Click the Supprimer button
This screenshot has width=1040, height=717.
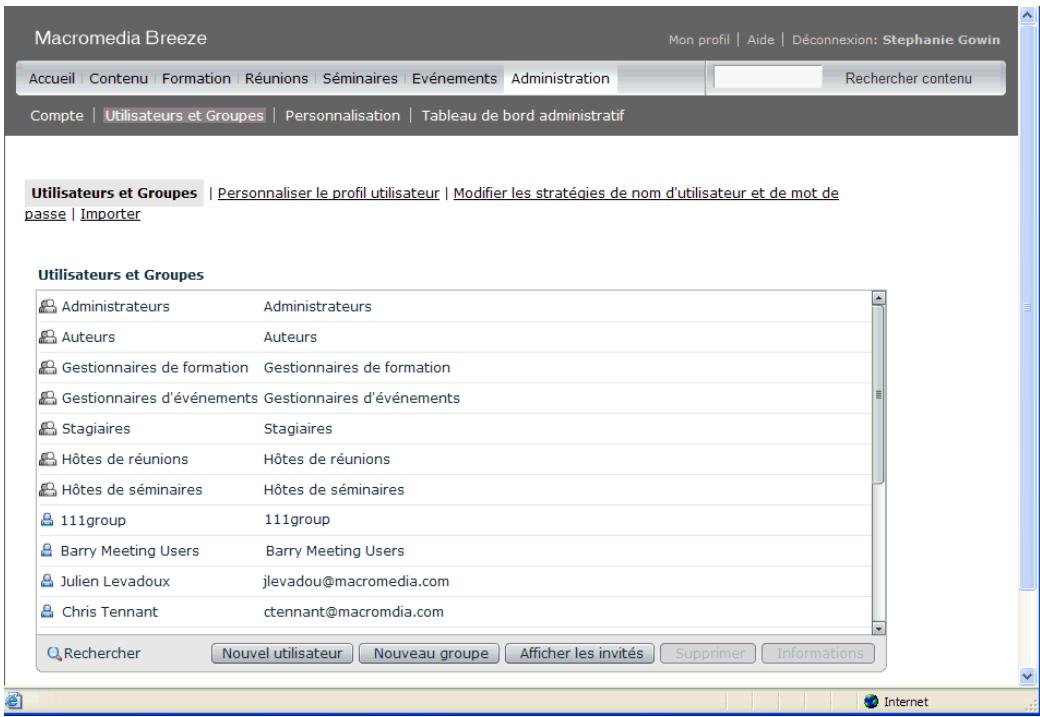click(709, 653)
